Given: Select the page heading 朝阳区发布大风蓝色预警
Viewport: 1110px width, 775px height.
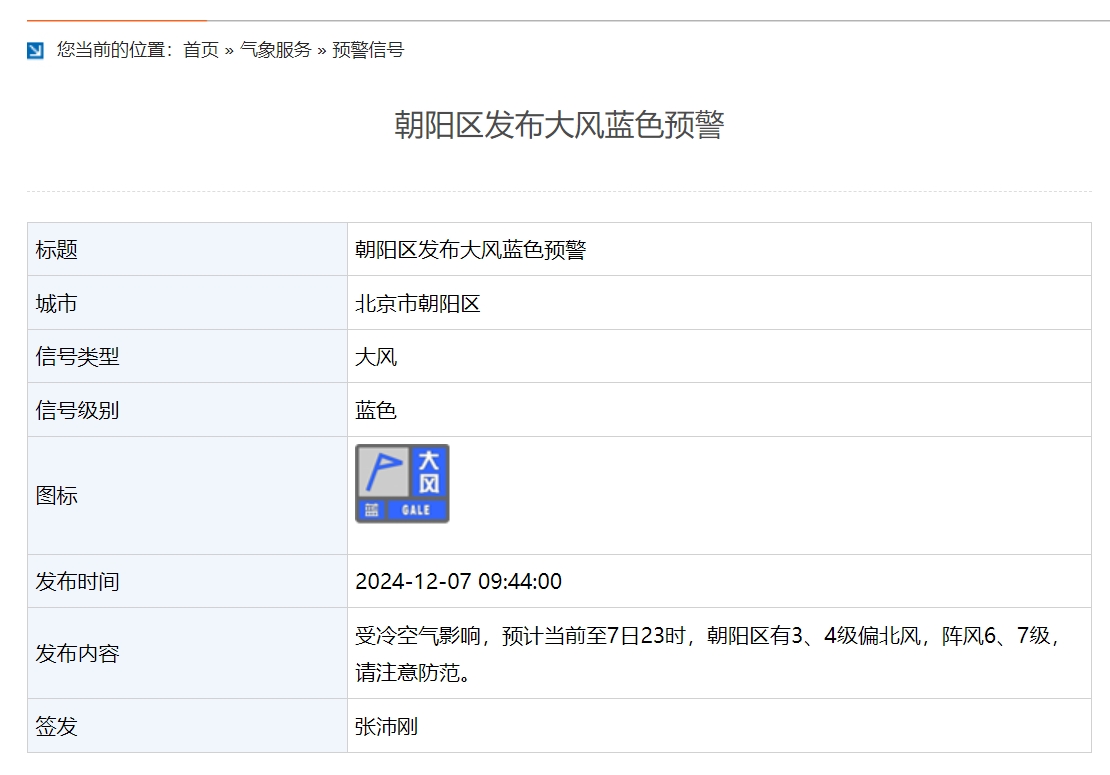Looking at the screenshot, I should click(x=559, y=125).
